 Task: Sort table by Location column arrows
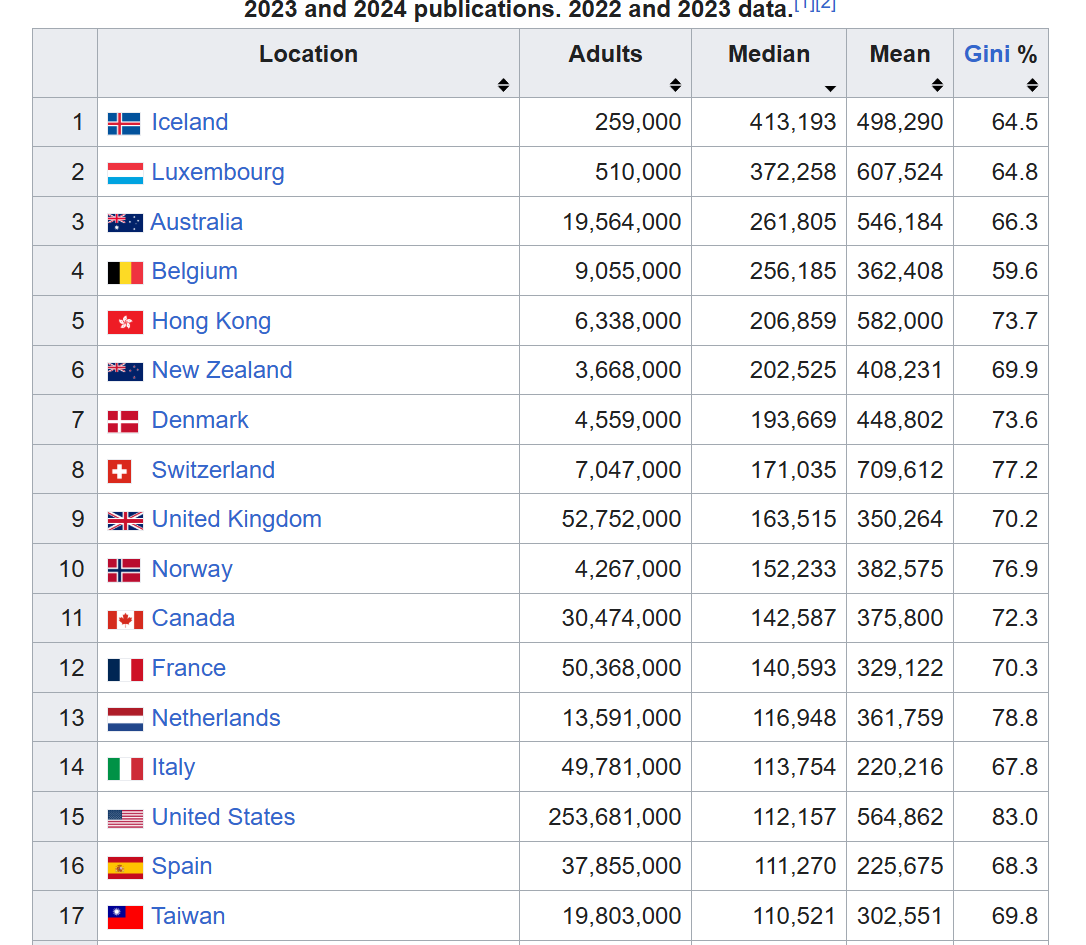pyautogui.click(x=504, y=85)
